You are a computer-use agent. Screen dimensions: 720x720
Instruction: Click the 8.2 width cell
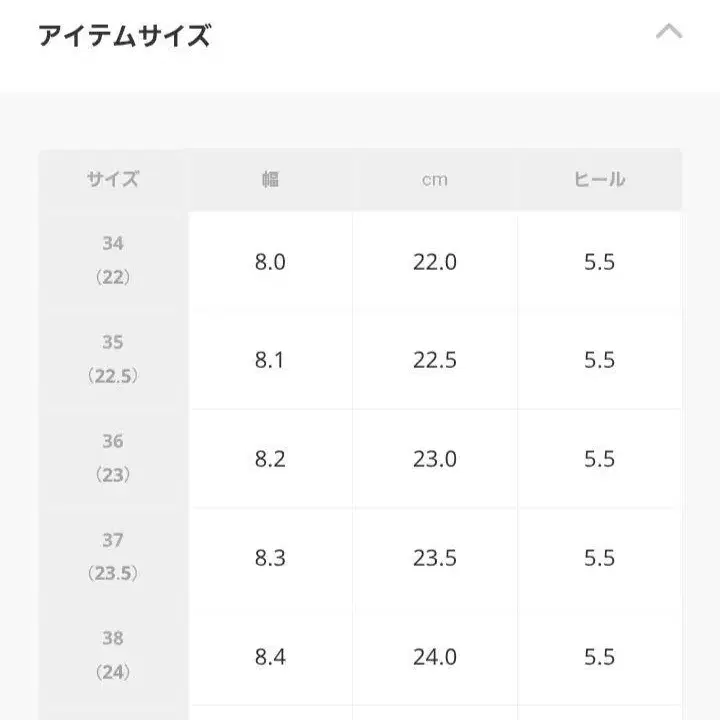pyautogui.click(x=270, y=459)
